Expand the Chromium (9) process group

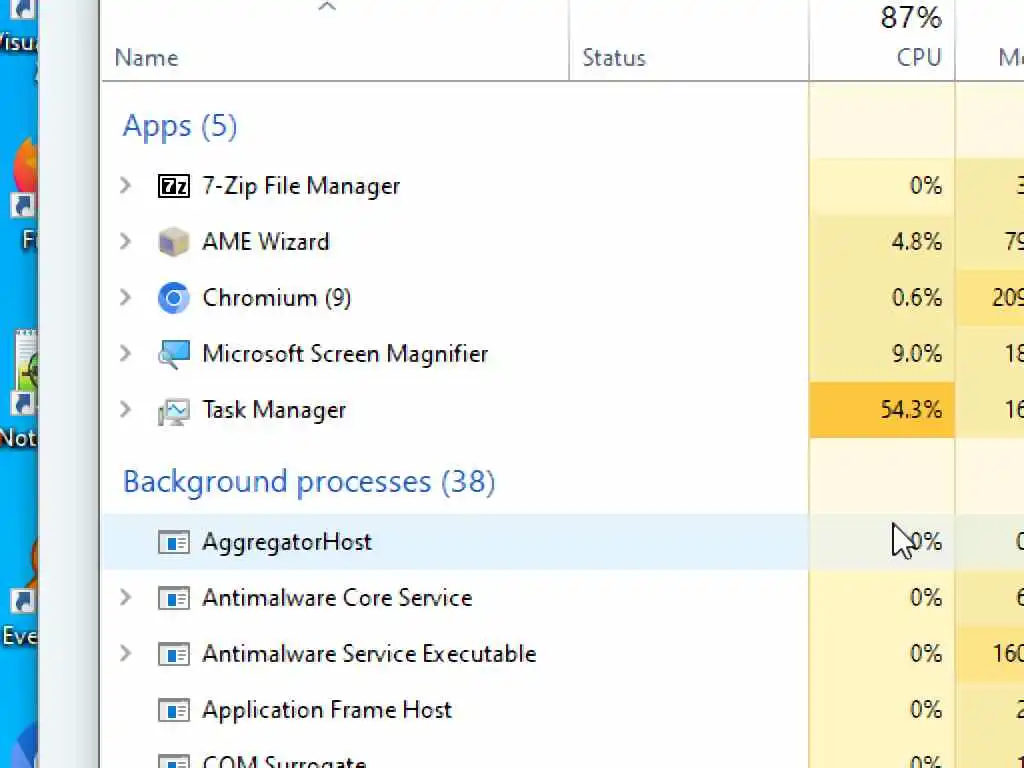coord(125,298)
